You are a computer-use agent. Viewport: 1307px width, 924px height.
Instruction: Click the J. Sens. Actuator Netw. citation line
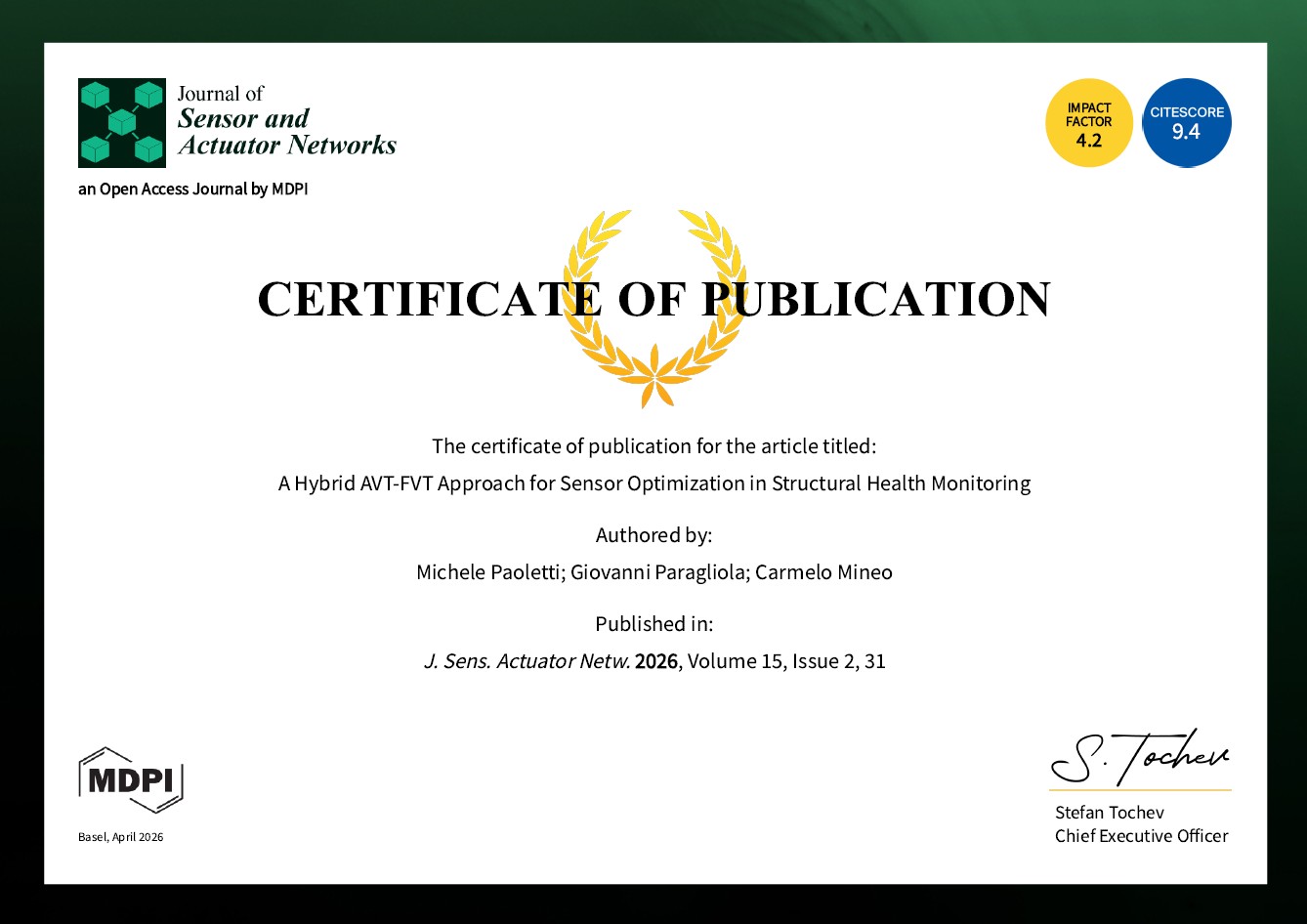(653, 661)
